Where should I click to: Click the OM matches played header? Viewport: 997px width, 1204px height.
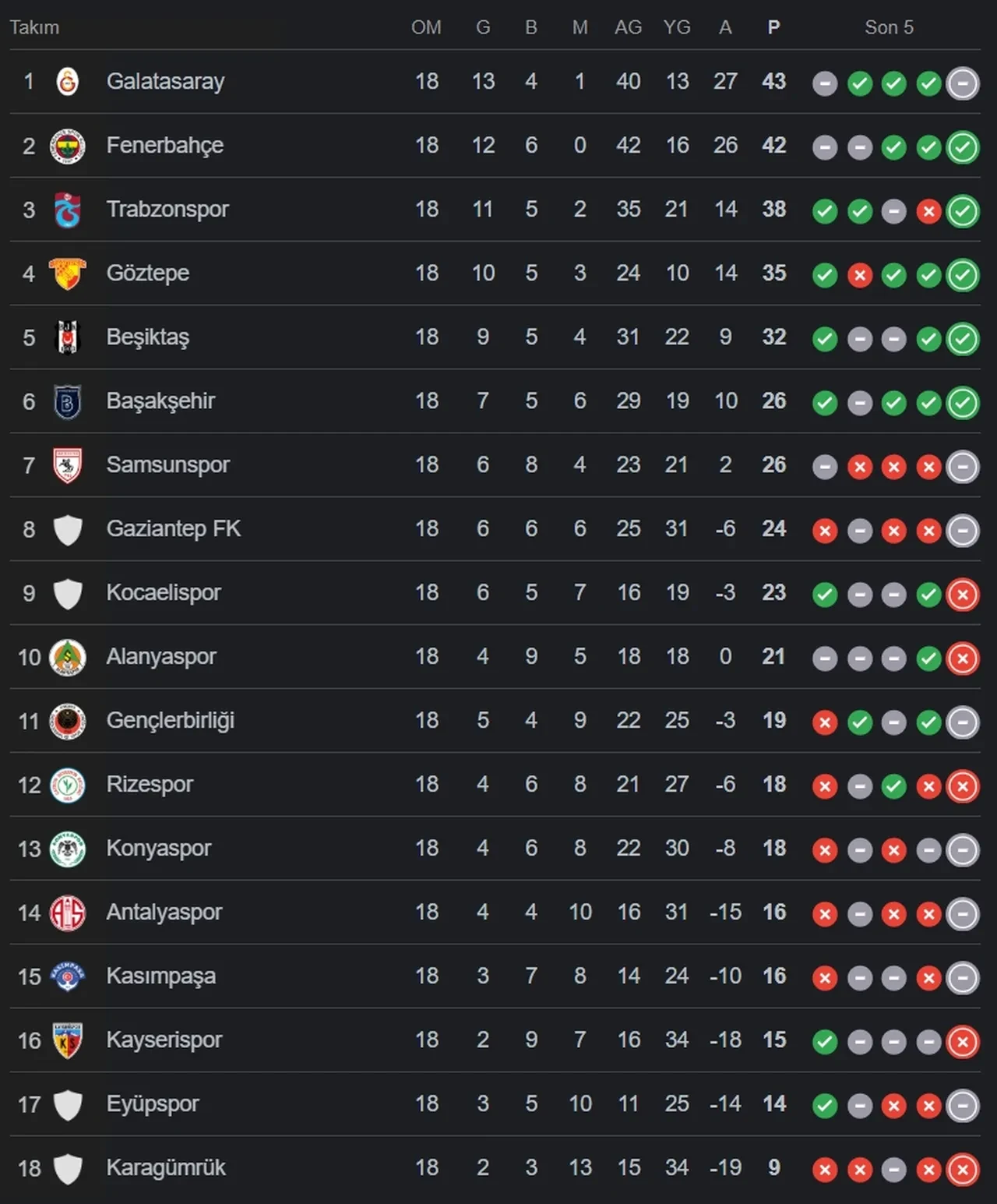click(x=426, y=28)
